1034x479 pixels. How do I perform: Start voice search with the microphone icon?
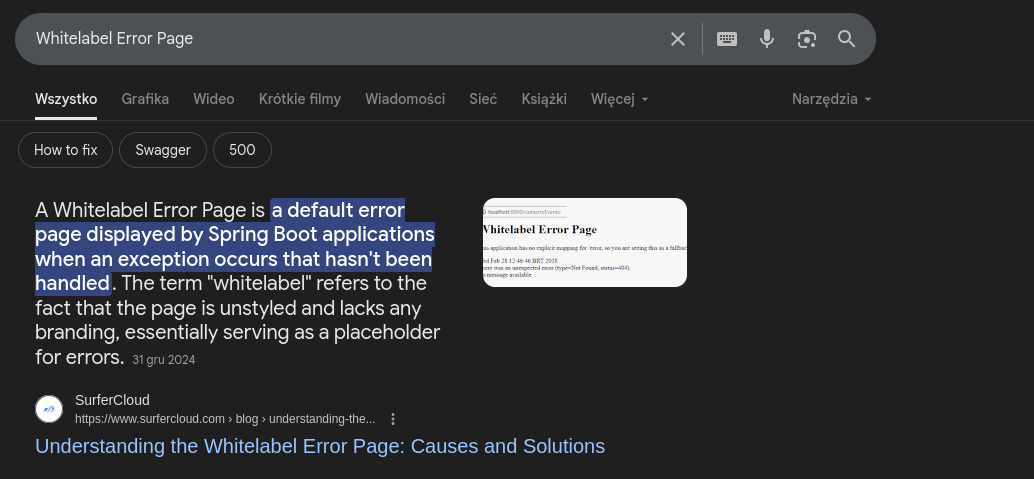click(766, 39)
